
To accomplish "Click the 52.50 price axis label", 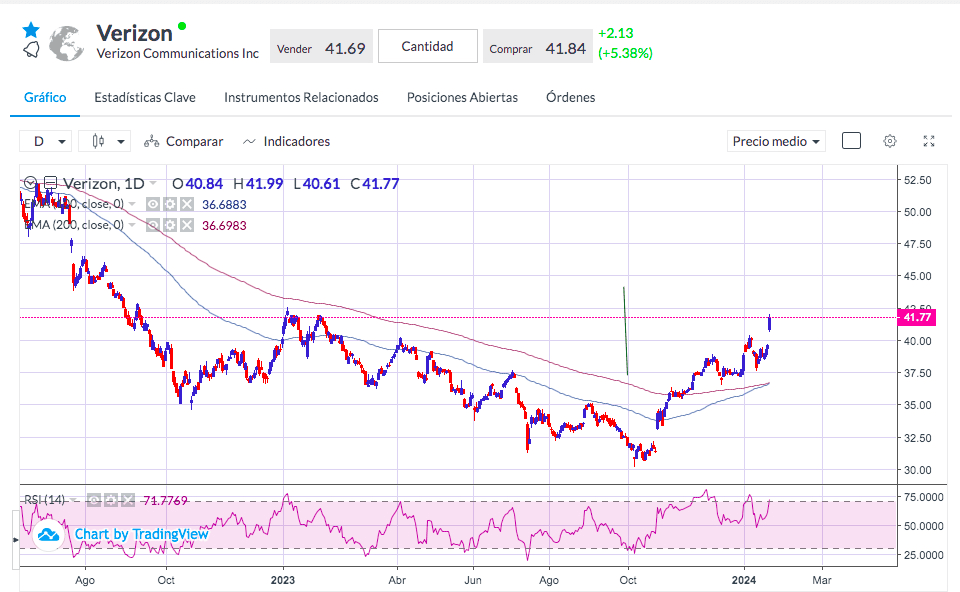I will pyautogui.click(x=918, y=180).
